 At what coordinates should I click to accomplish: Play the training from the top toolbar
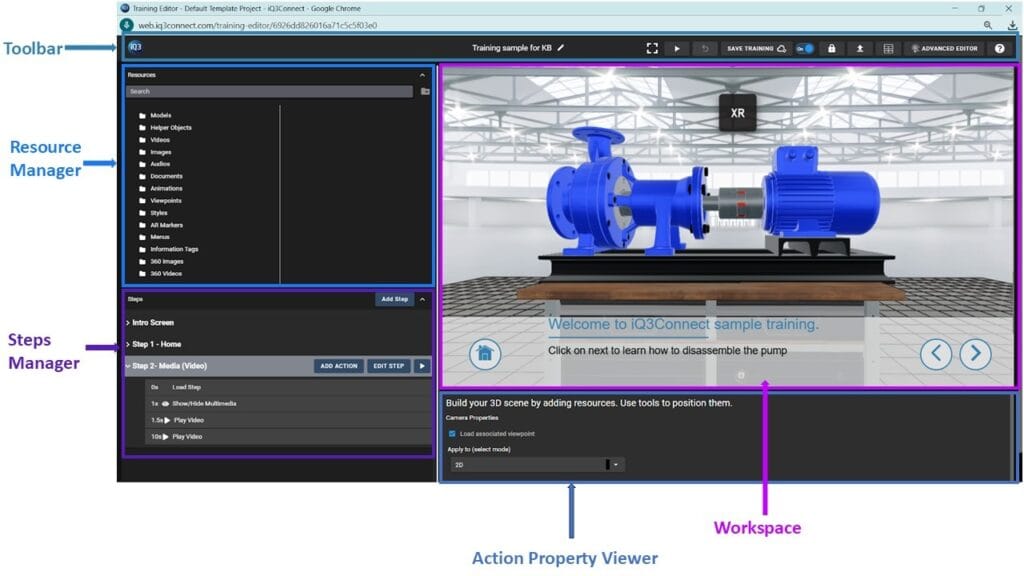coord(677,48)
